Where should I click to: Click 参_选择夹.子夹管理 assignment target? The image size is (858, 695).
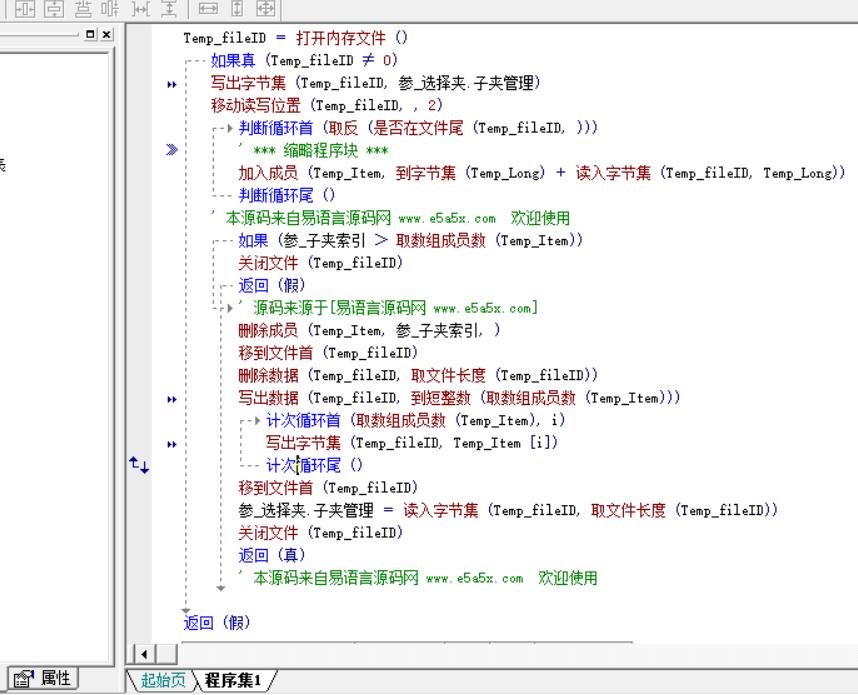pyautogui.click(x=306, y=511)
